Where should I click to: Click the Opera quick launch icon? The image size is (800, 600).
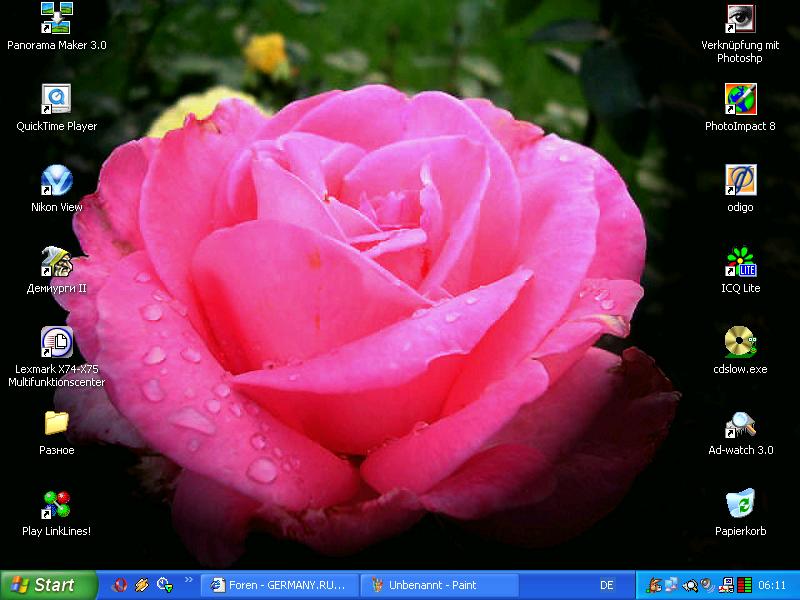120,585
